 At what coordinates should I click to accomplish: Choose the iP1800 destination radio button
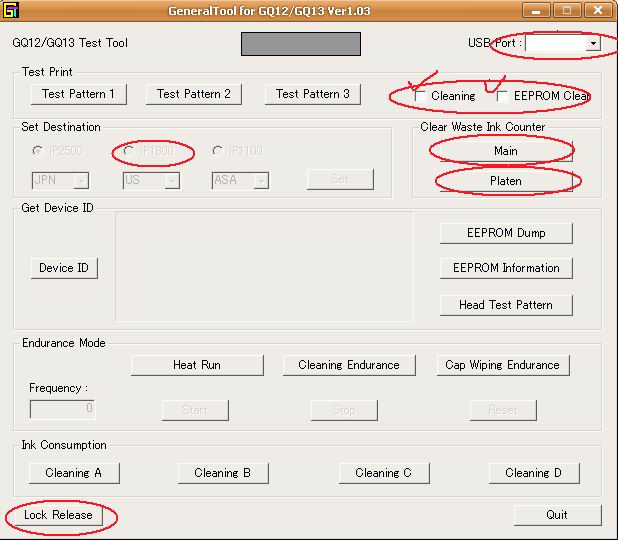coord(129,151)
